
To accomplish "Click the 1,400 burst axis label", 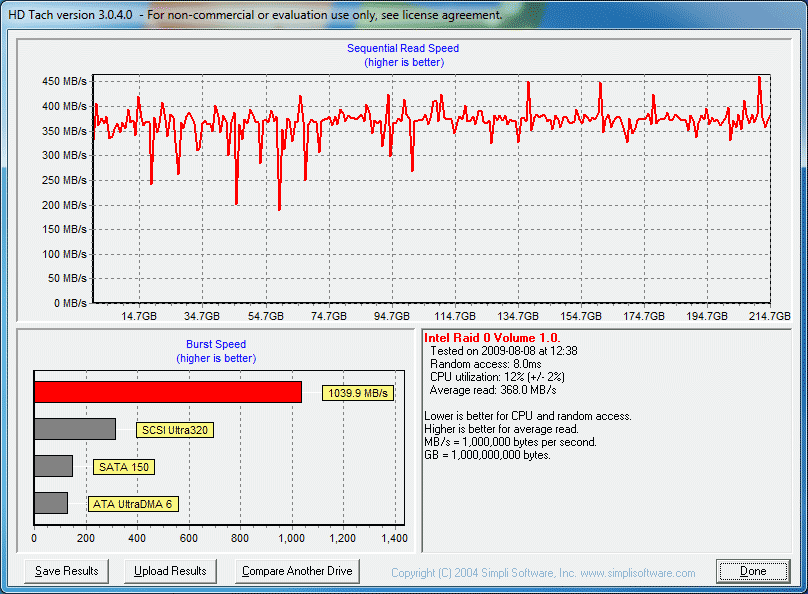I will [x=395, y=538].
